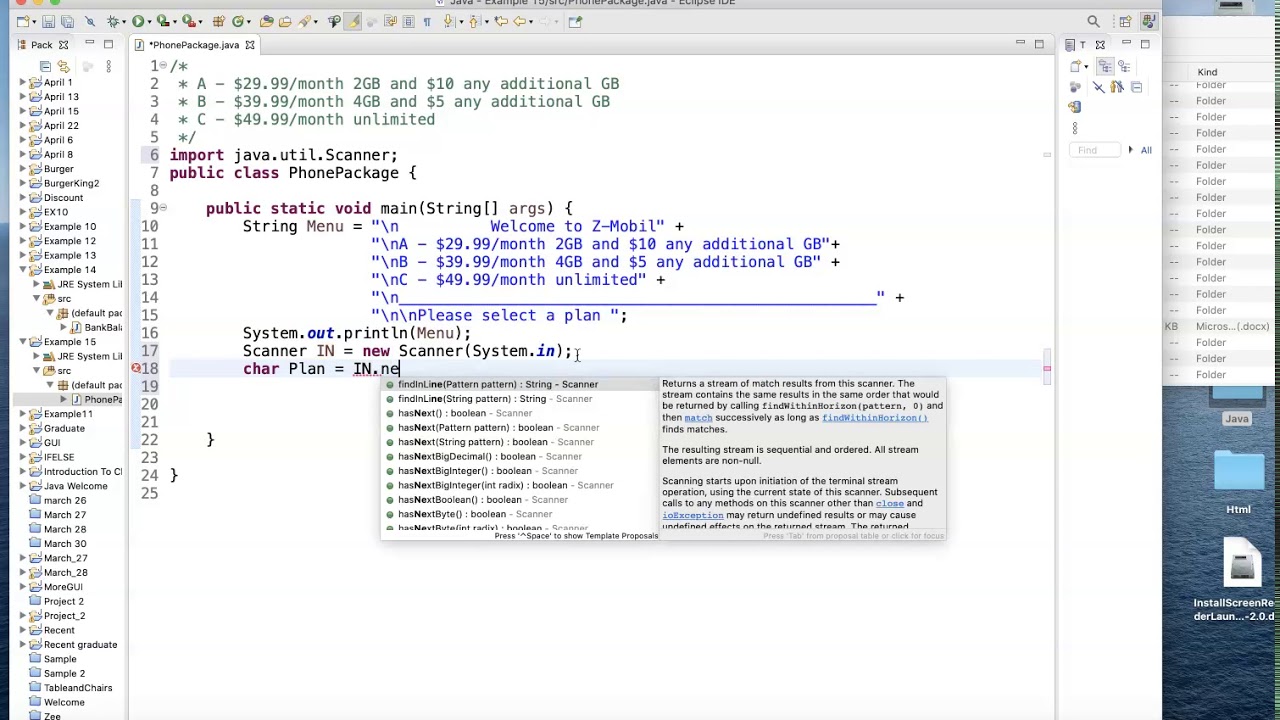Screen dimensions: 1280x720
Task: Open the Debug button dropdown arrow
Action: (x=123, y=22)
